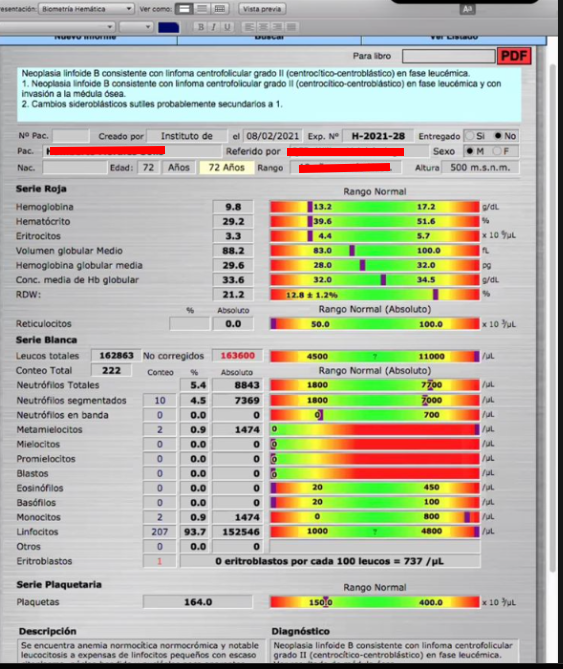Viewport: 563px width, 669px height.
Task: Click Monocitos count field 2
Action: tap(160, 517)
